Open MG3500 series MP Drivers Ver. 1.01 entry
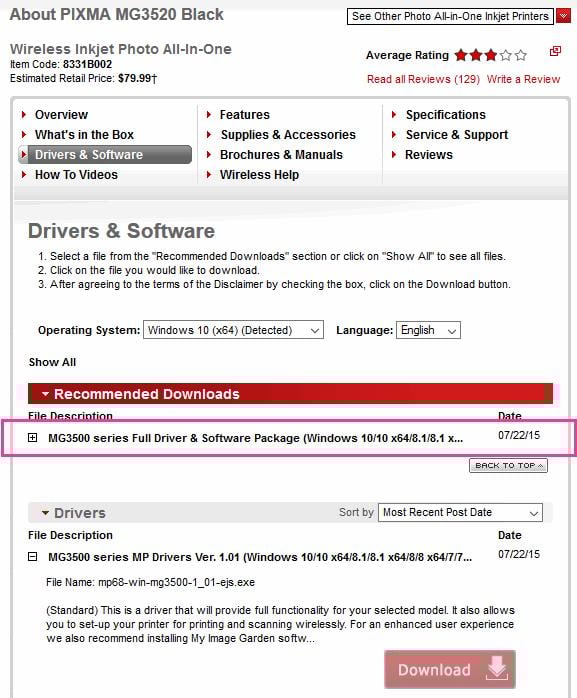The image size is (577, 698). 260,557
